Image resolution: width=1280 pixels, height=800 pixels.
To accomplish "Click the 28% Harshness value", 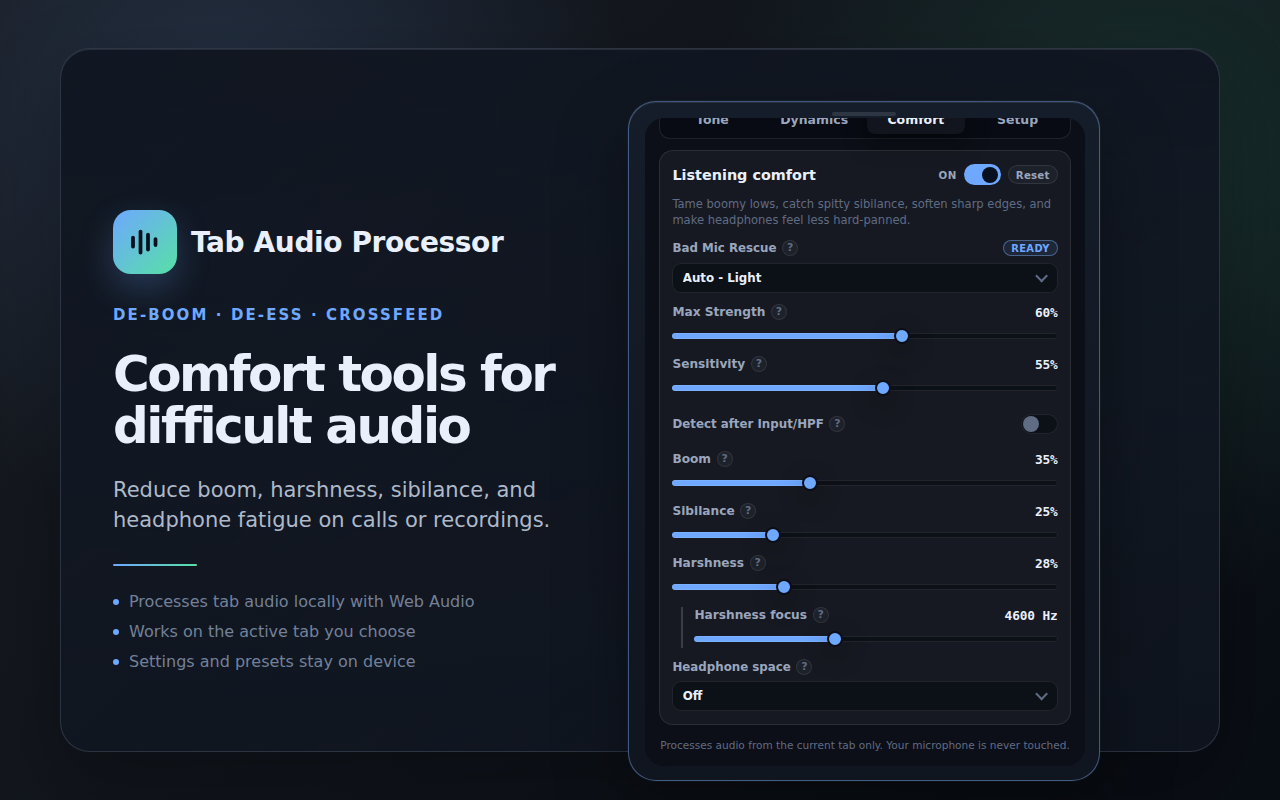I will pos(1046,564).
